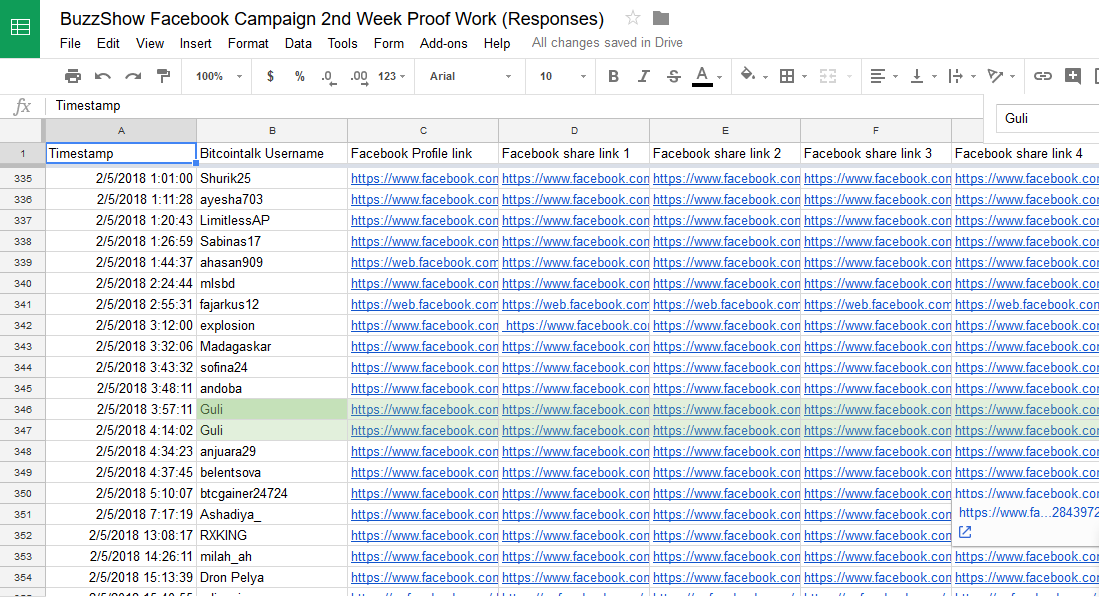Select the Bitcointalk Username header cell
1099x597 pixels.
point(272,153)
